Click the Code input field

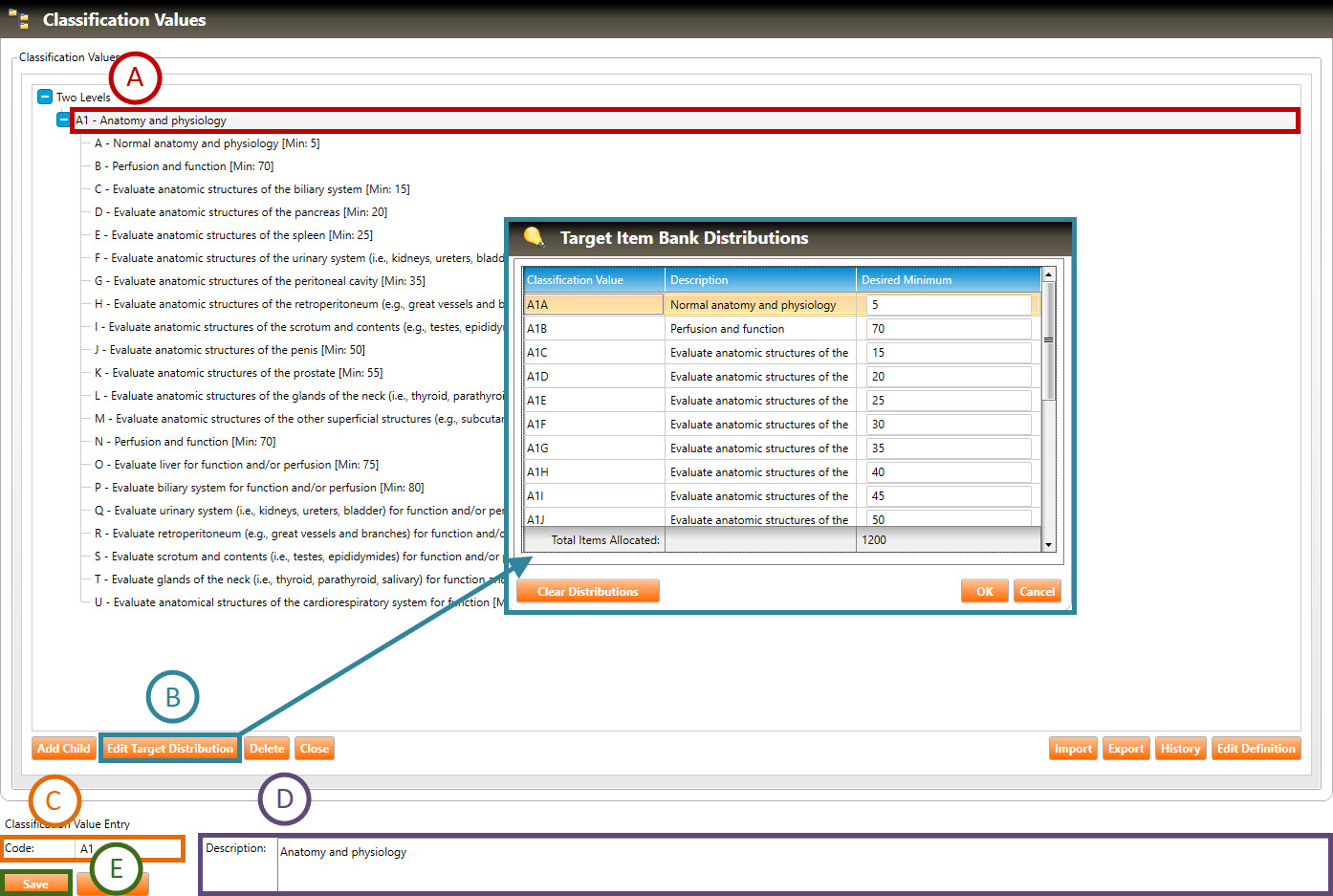pyautogui.click(x=127, y=849)
